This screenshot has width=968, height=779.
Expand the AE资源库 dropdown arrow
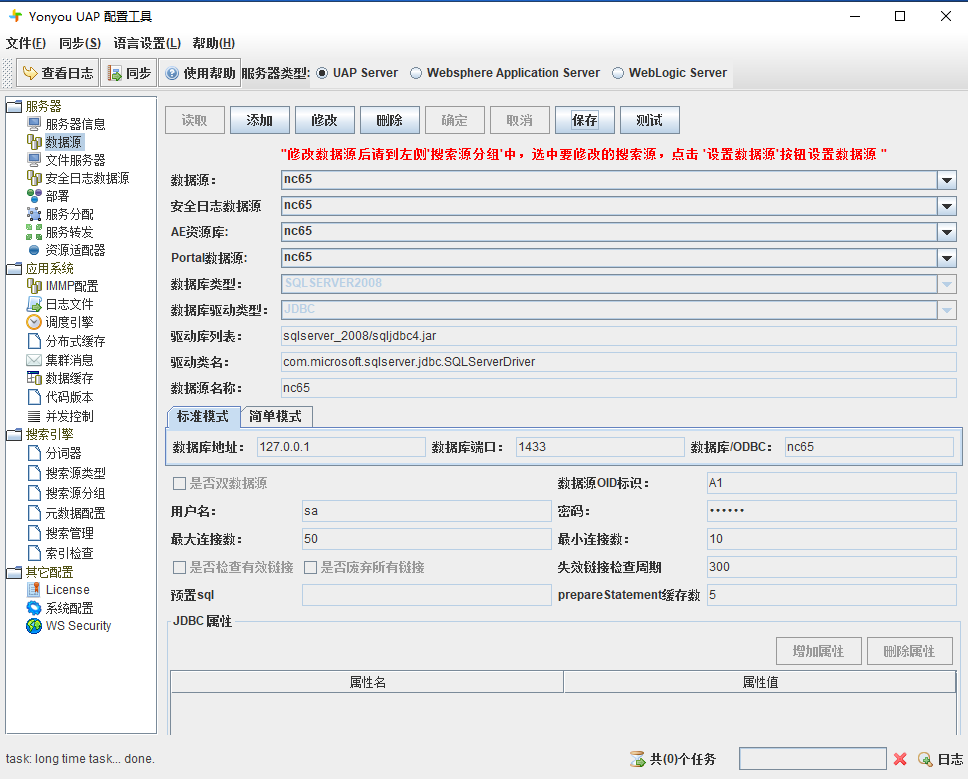[x=946, y=232]
